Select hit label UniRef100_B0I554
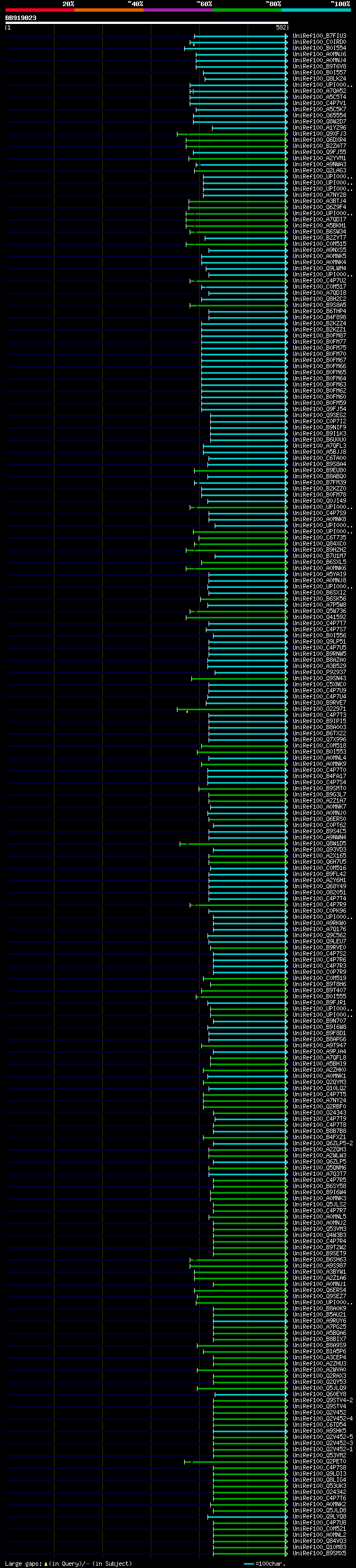The height and width of the screenshot is (1568, 356). [319, 48]
